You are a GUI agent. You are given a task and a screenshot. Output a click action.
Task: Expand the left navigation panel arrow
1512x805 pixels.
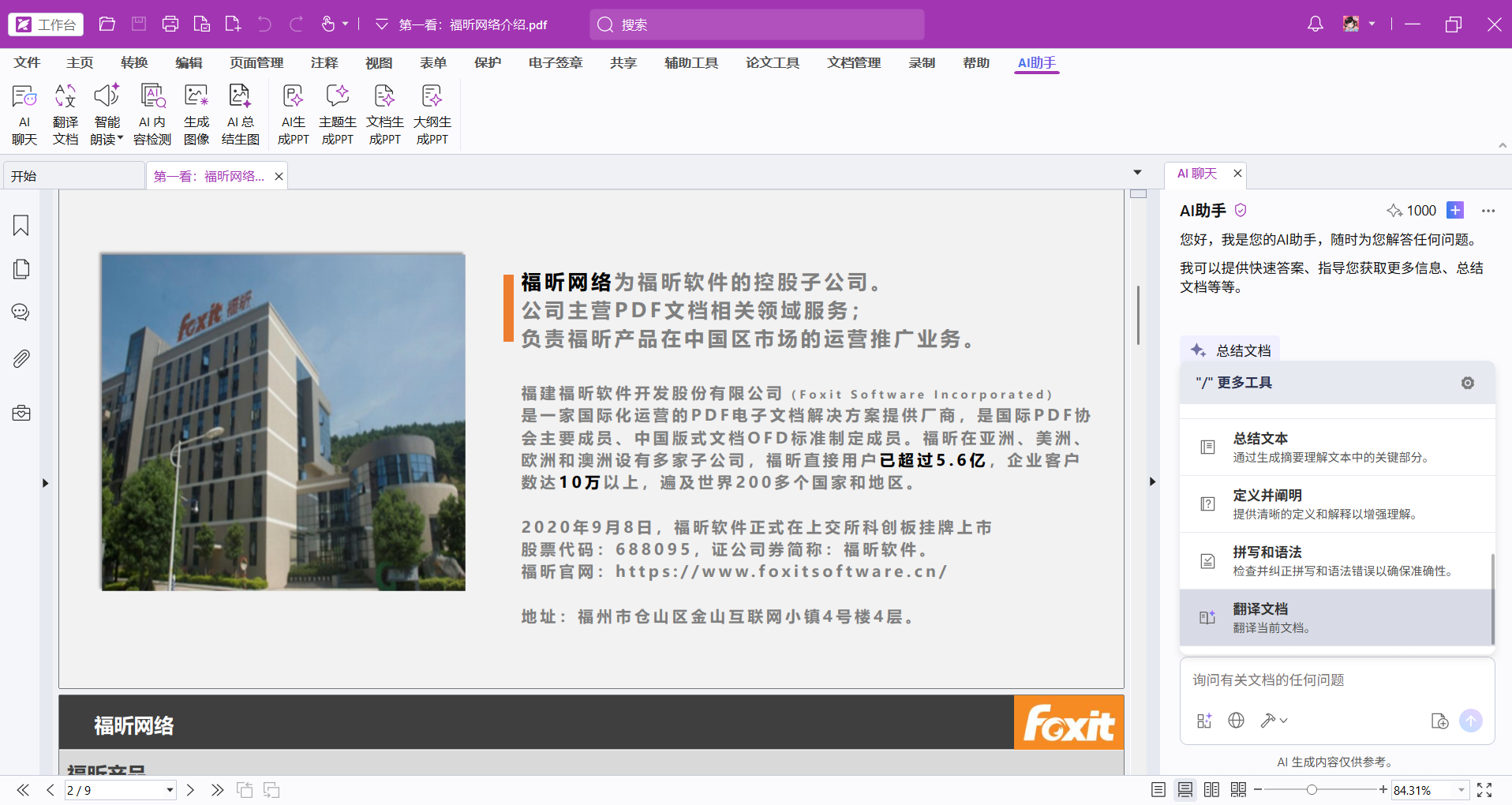pos(45,483)
